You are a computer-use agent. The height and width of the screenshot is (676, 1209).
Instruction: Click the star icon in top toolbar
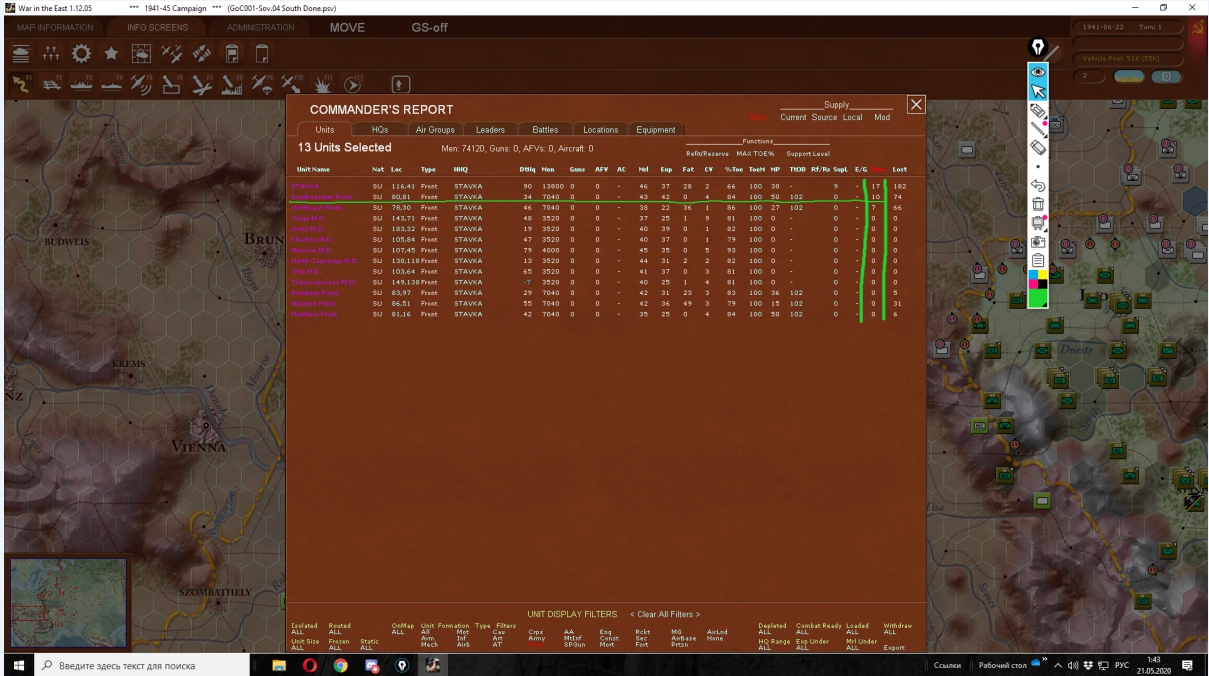113,52
